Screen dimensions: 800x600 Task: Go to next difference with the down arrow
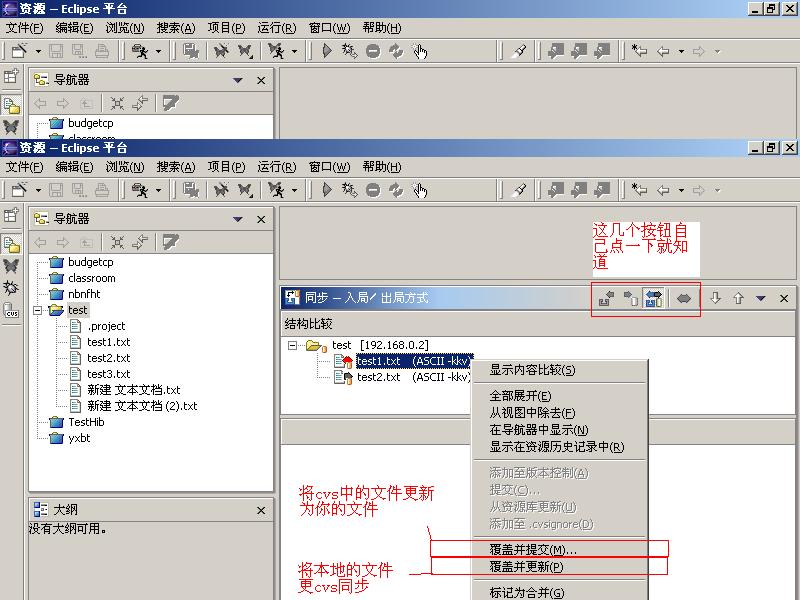pos(715,298)
